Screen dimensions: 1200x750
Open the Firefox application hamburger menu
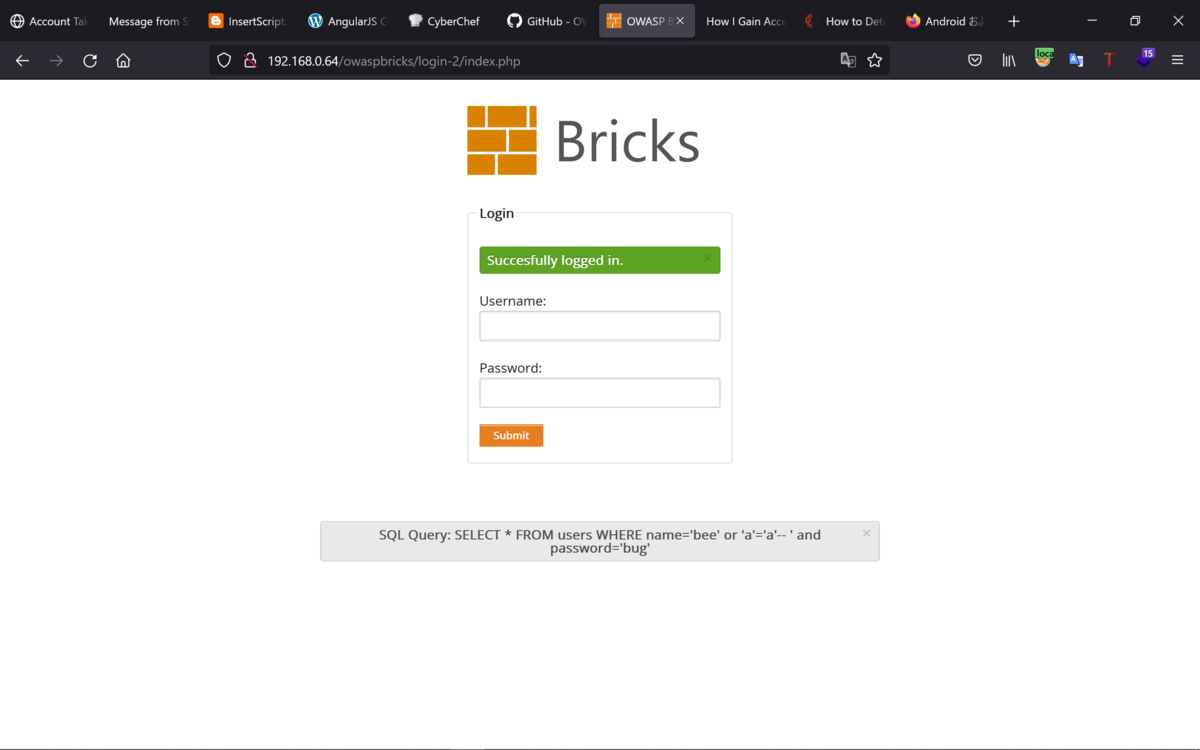click(1177, 61)
